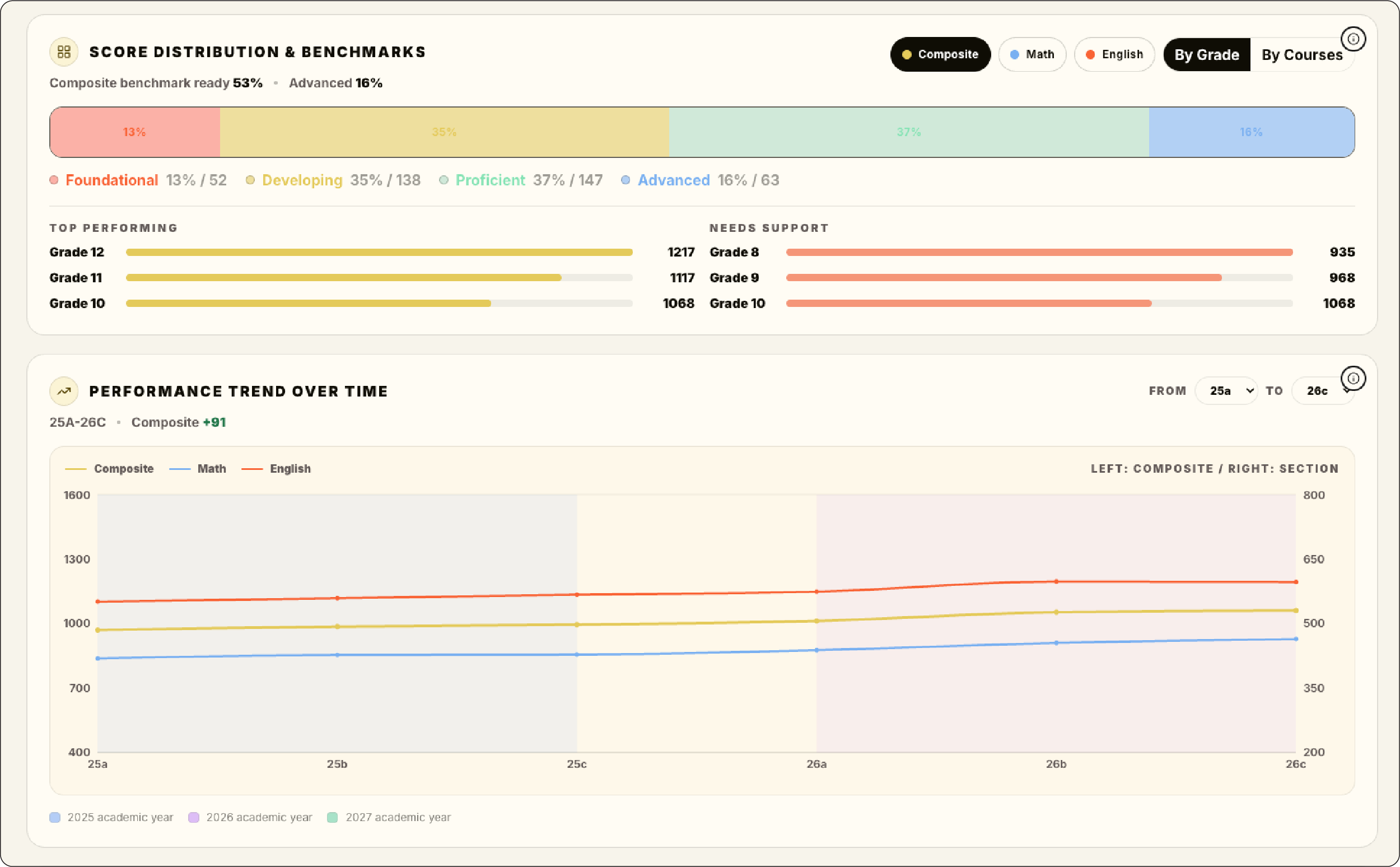The image size is (1400, 867).
Task: Select the Composite filter pill
Action: [x=940, y=54]
